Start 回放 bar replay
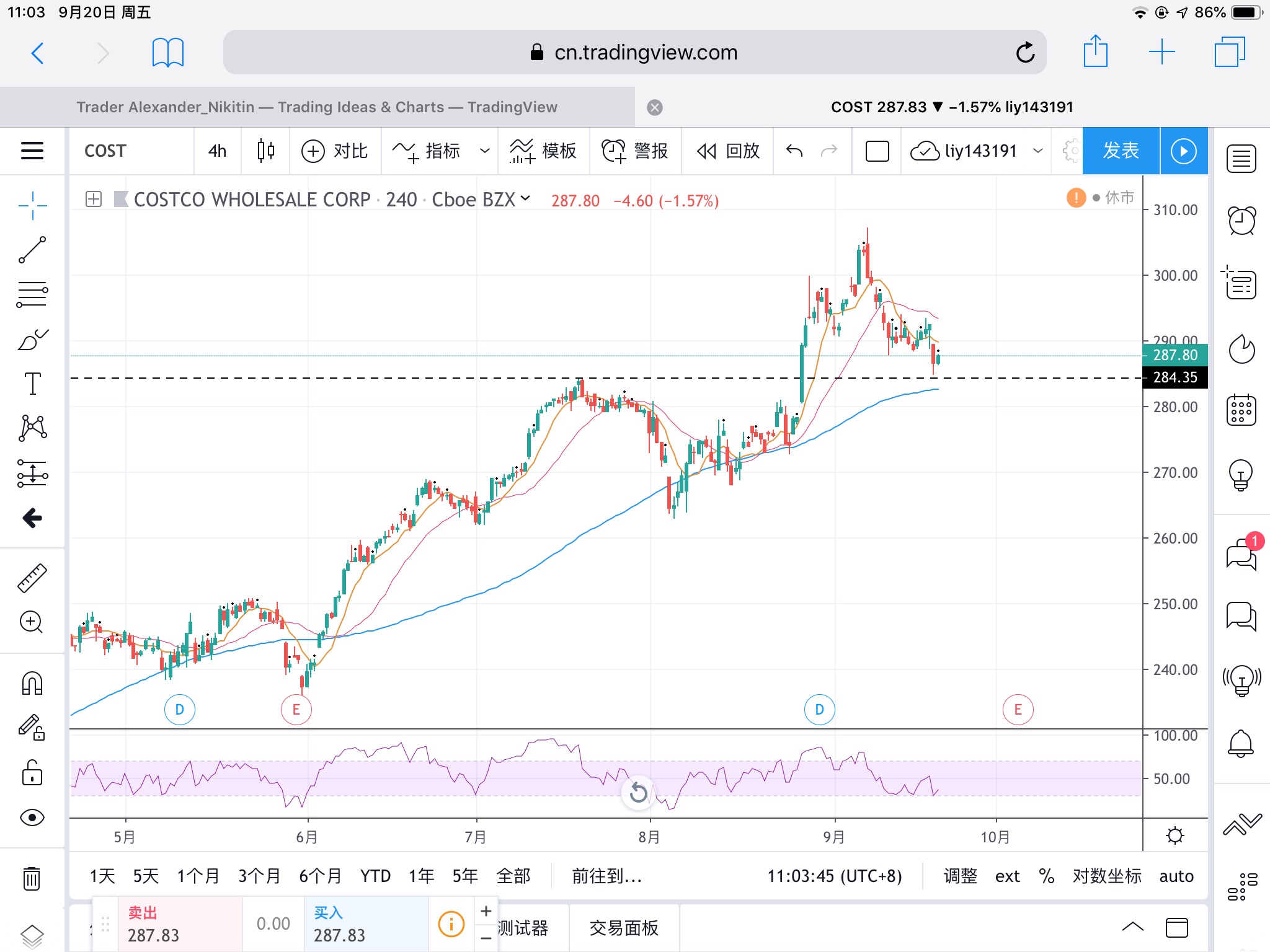Image resolution: width=1270 pixels, height=952 pixels. tap(728, 151)
